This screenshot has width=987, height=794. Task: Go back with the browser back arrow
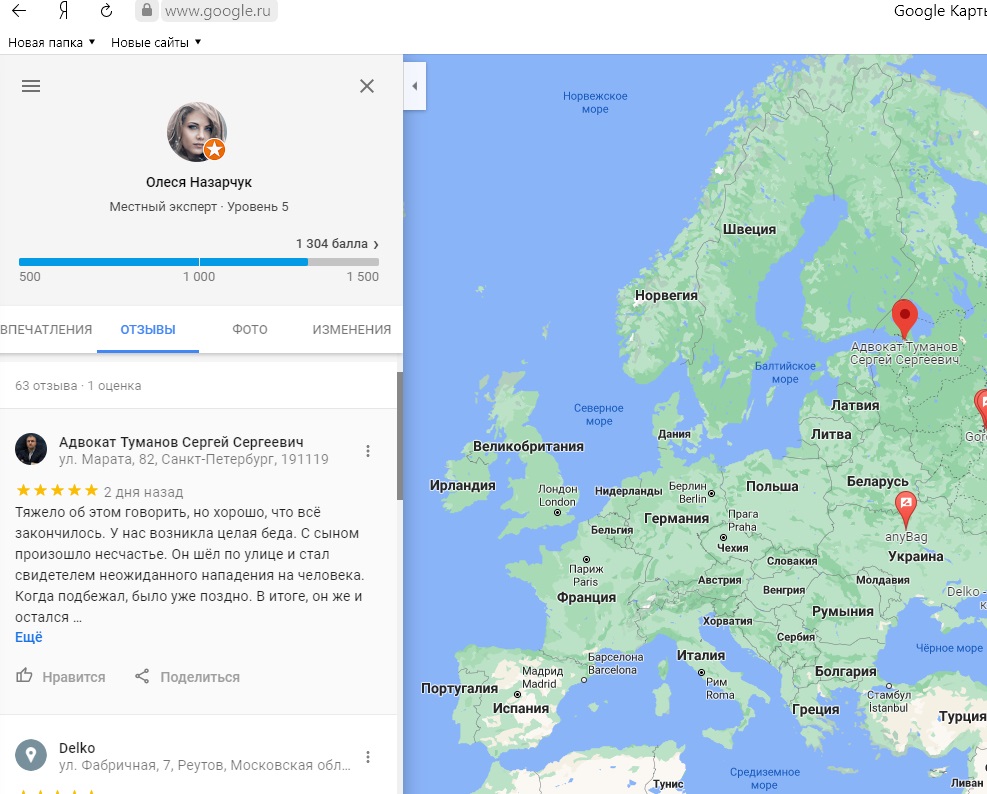pyautogui.click(x=20, y=11)
